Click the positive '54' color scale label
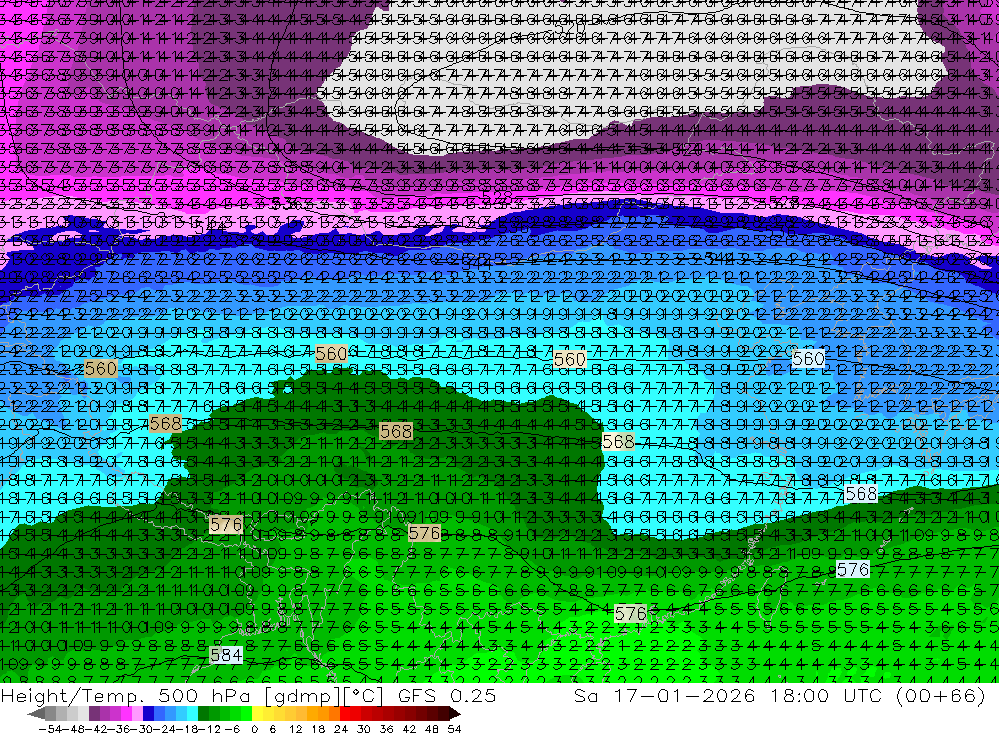The width and height of the screenshot is (1000, 733). click(454, 729)
